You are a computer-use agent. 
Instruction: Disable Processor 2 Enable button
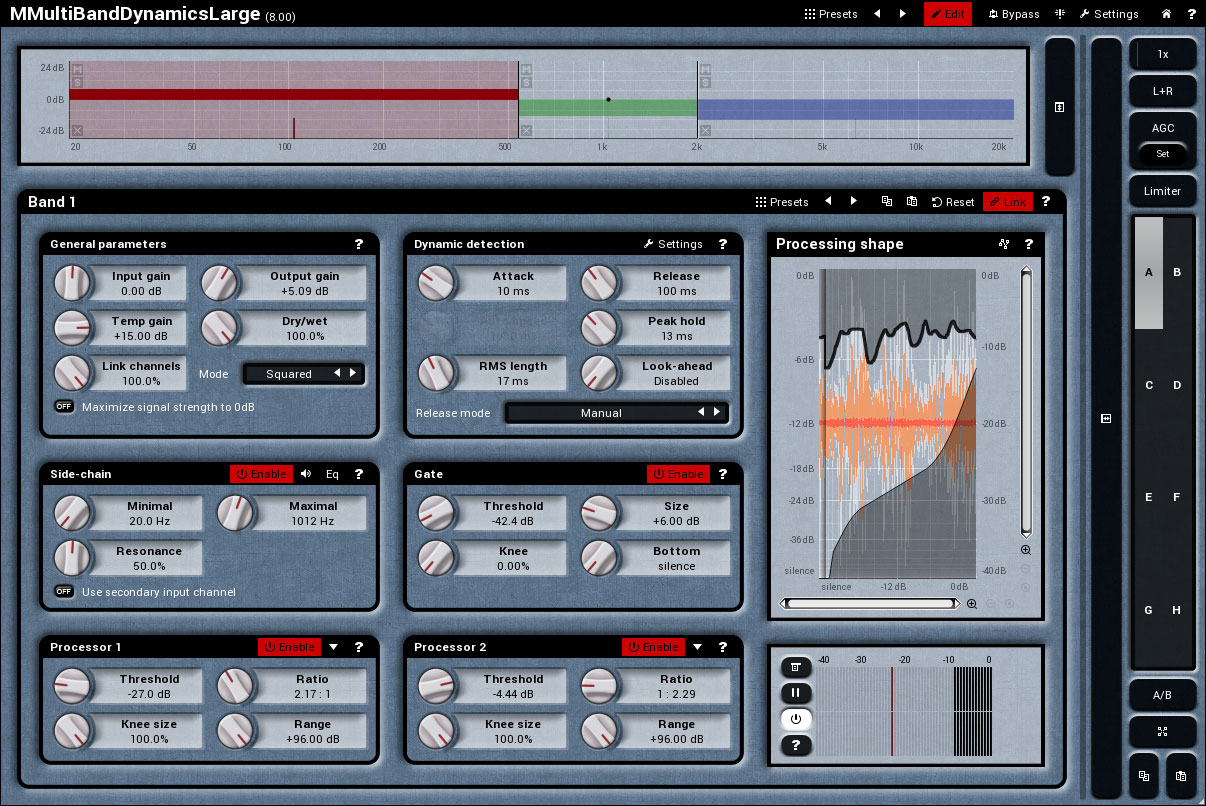[653, 647]
